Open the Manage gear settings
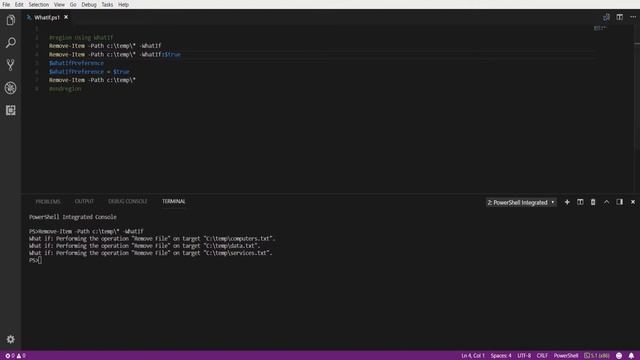Screen dimensions: 640x360 click(x=11, y=339)
